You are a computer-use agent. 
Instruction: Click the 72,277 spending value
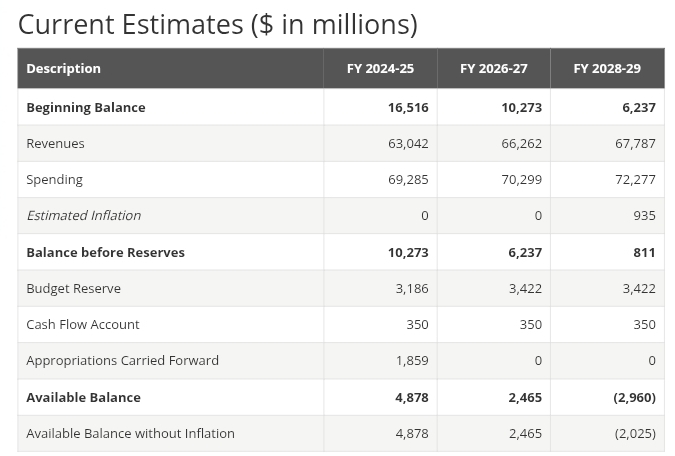point(635,180)
